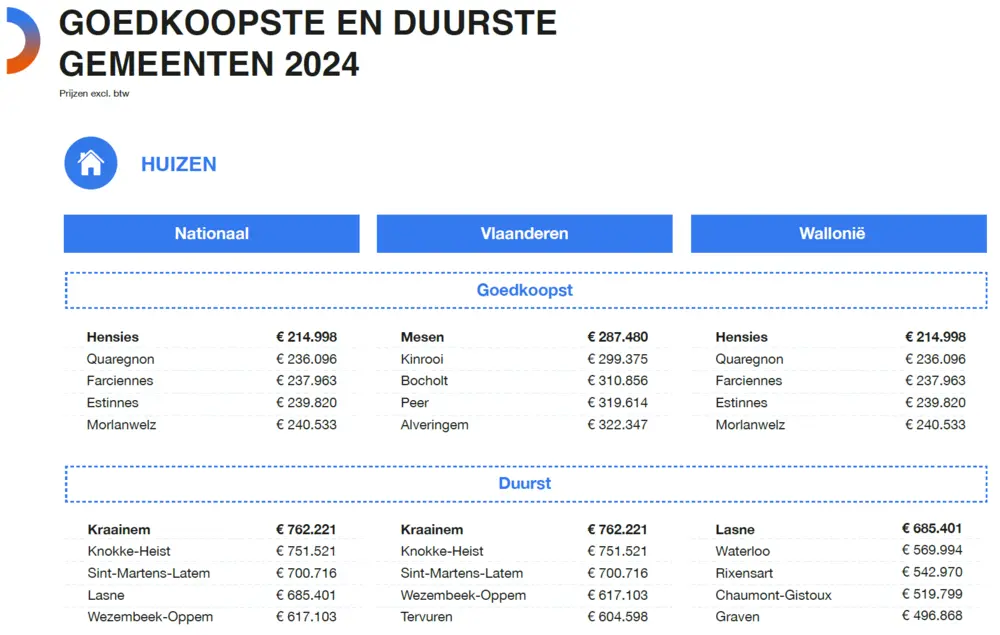Collapse the Goedkoopst dashed panel

(x=525, y=290)
